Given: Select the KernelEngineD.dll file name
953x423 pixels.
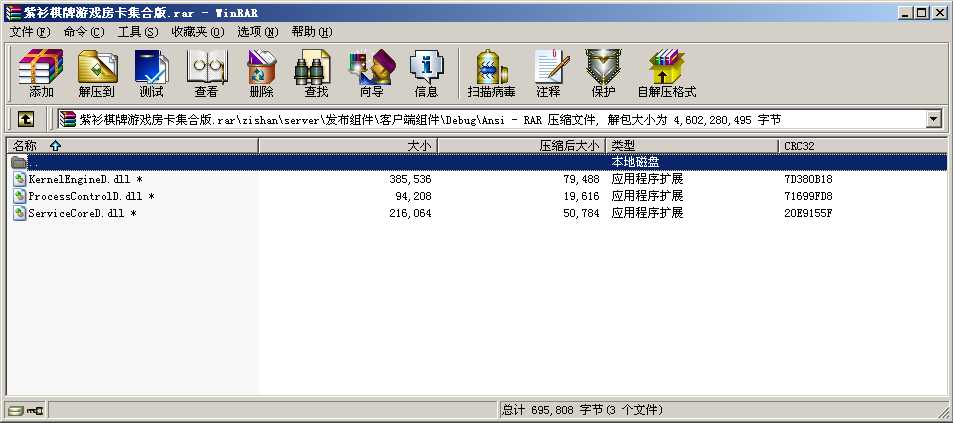Looking at the screenshot, I should (85, 180).
